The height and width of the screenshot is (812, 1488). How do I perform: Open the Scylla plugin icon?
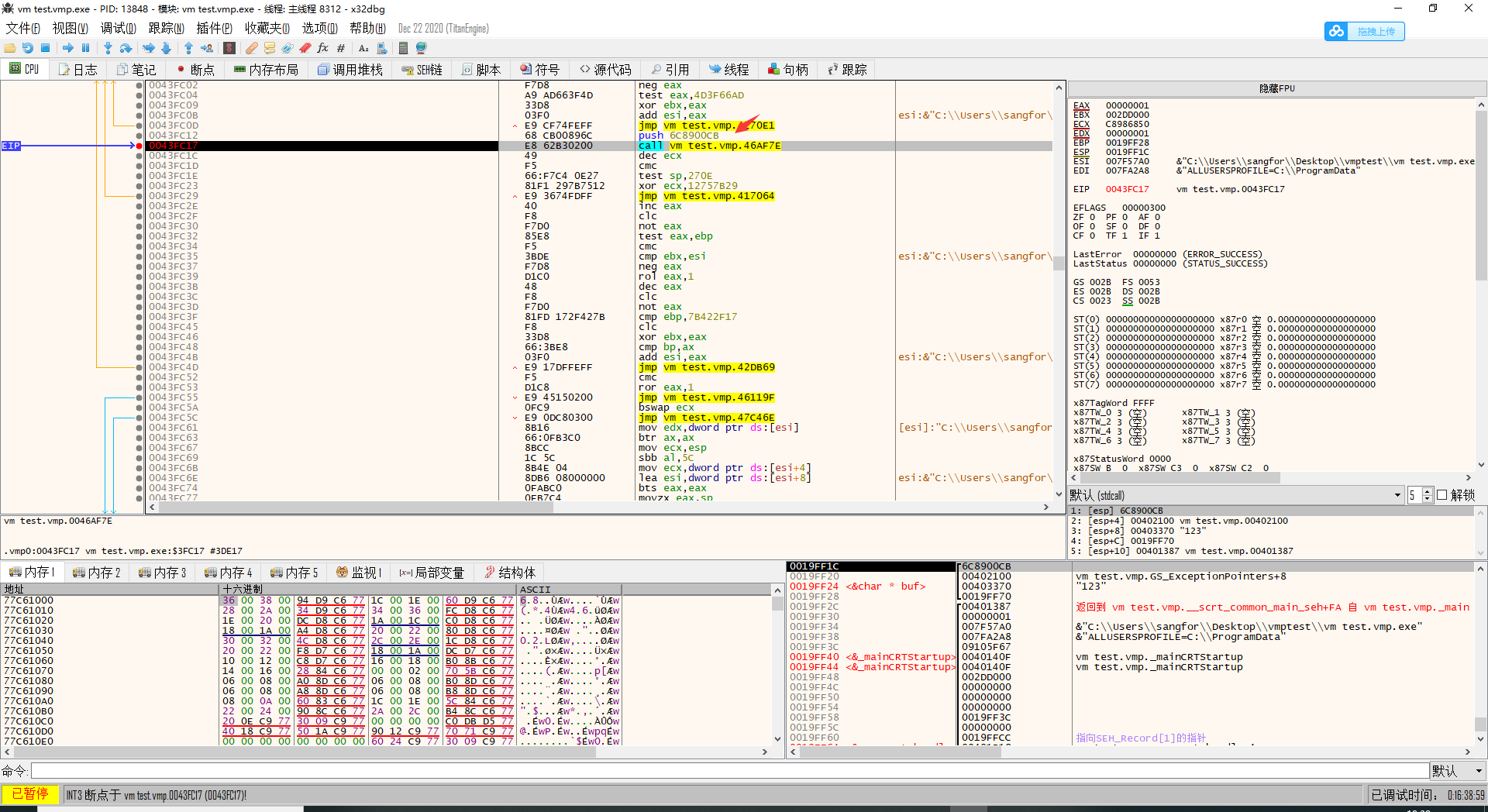(229, 48)
